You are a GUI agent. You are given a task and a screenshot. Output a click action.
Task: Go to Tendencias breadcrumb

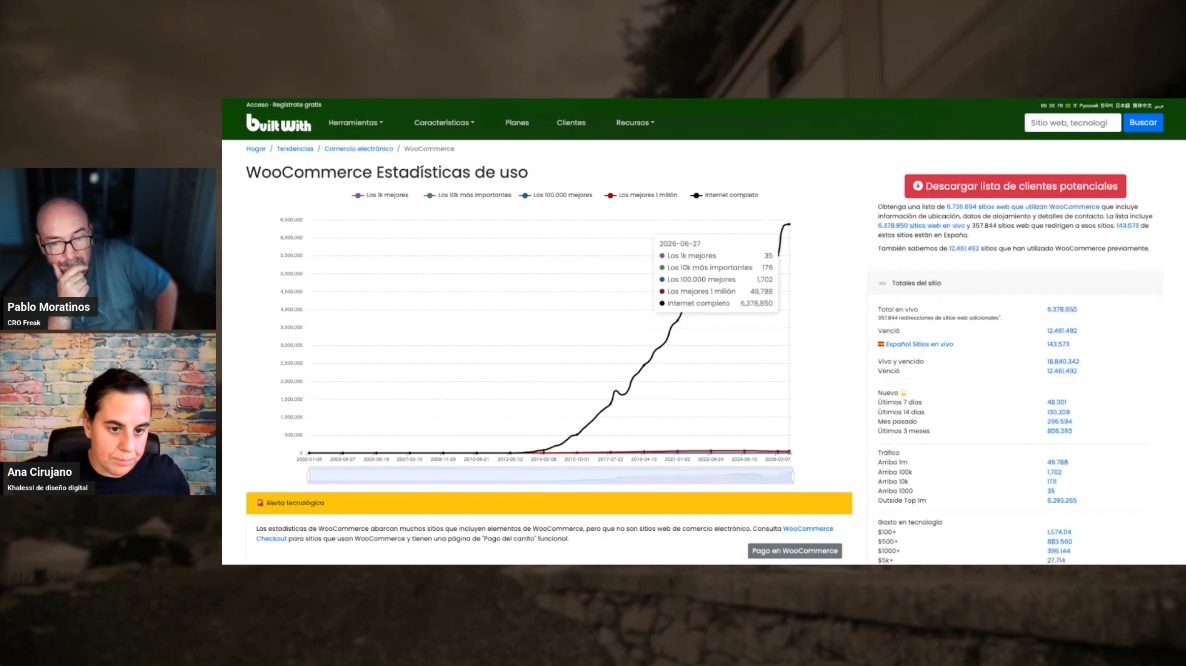coord(295,149)
